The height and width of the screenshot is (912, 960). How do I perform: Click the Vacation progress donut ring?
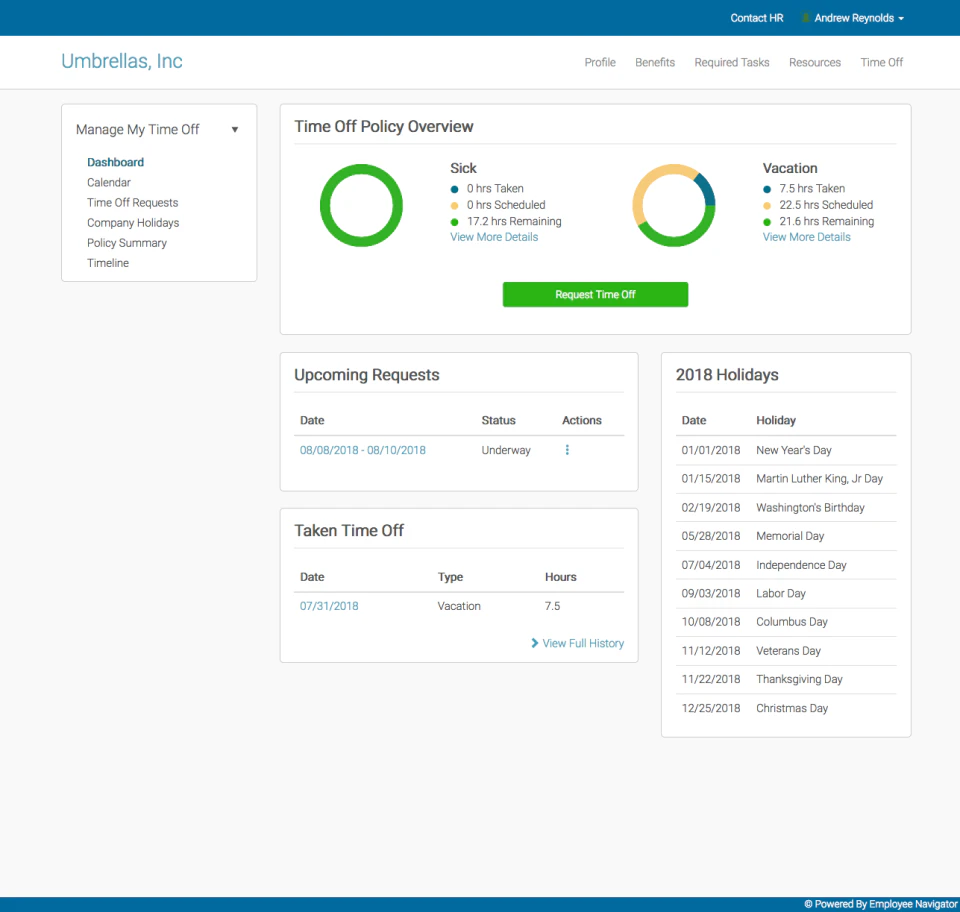click(x=674, y=205)
